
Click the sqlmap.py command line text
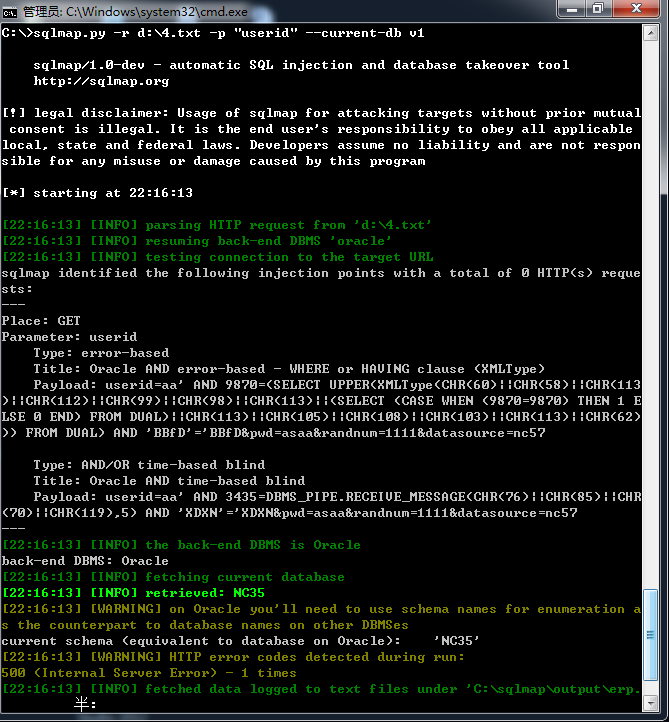coord(213,33)
